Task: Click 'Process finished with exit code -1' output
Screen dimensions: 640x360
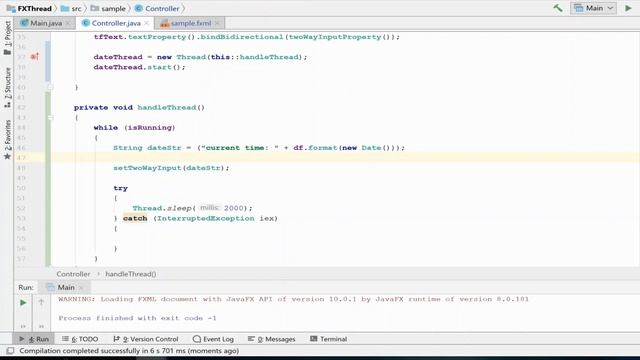Action: point(137,318)
